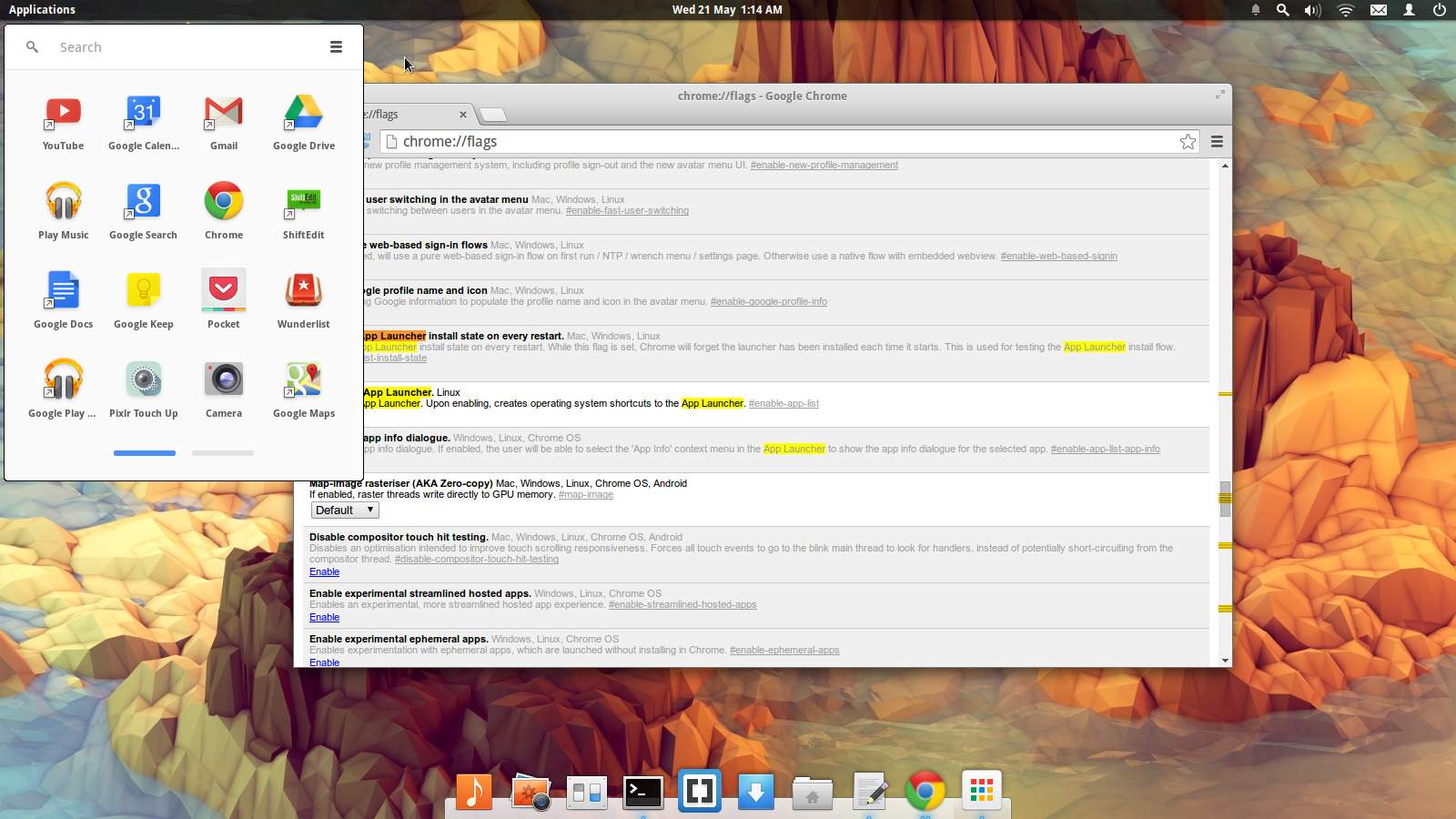Open #enable-fast-user-switching anchor link

[627, 210]
